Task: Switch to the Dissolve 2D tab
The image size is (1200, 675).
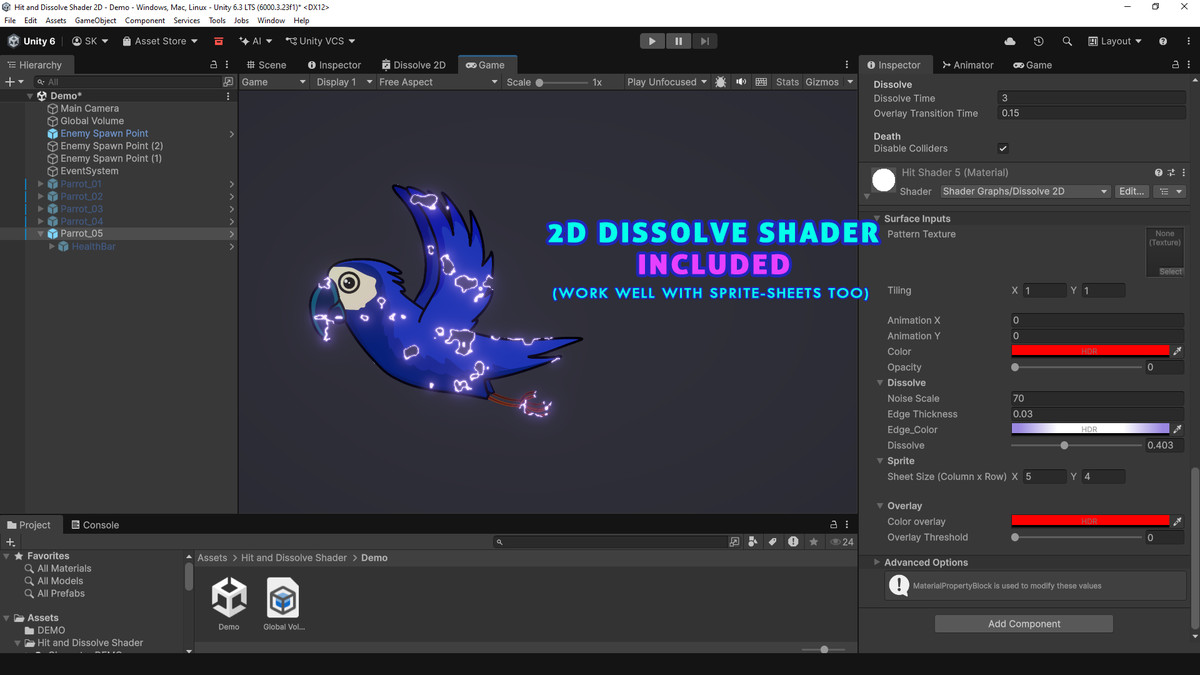Action: coord(413,65)
